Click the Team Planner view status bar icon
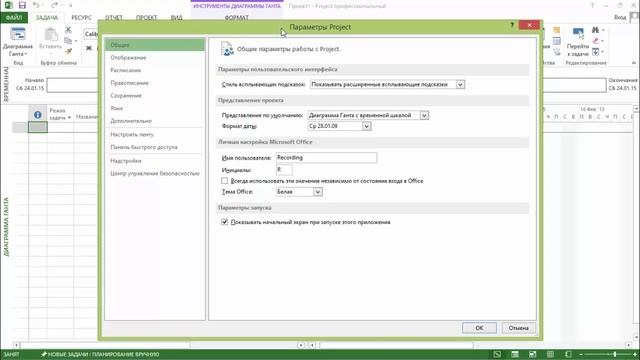 [x=533, y=354]
